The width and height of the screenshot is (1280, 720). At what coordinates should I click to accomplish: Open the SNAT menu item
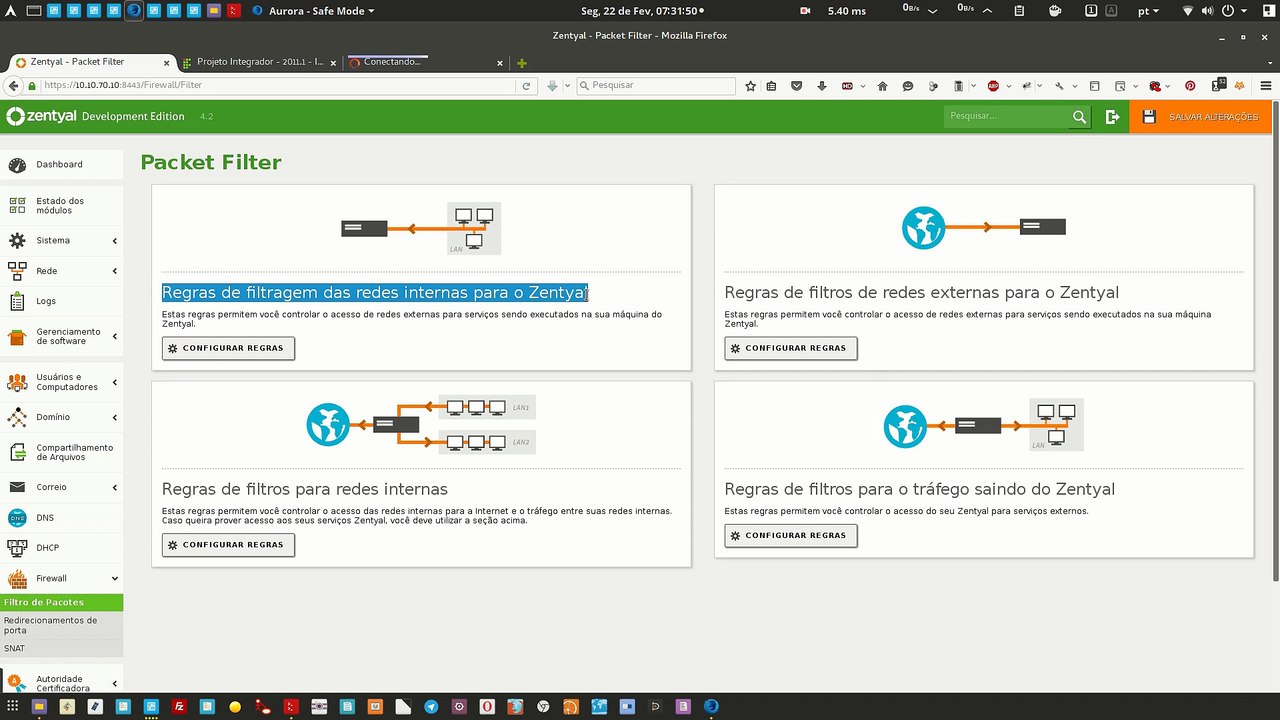click(x=61, y=649)
